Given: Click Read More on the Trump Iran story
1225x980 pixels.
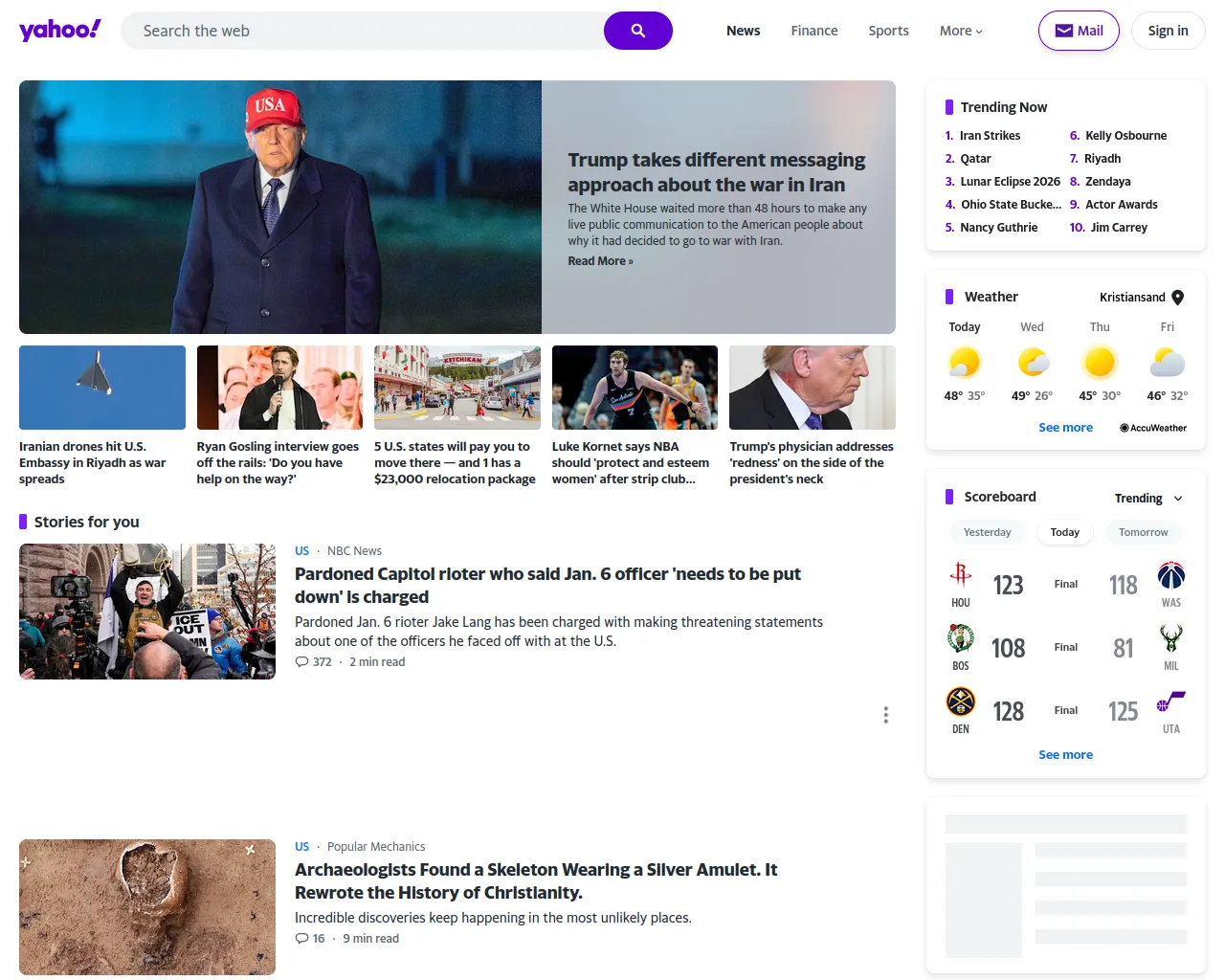Looking at the screenshot, I should point(601,261).
